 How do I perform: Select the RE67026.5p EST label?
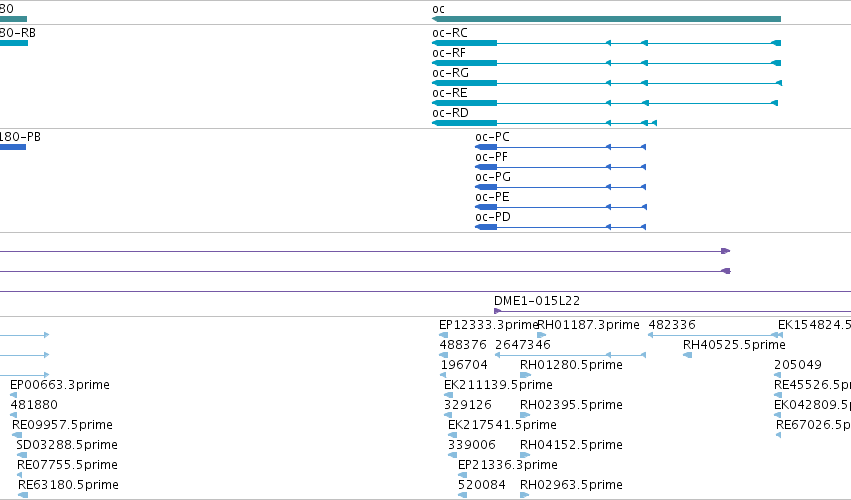point(814,425)
